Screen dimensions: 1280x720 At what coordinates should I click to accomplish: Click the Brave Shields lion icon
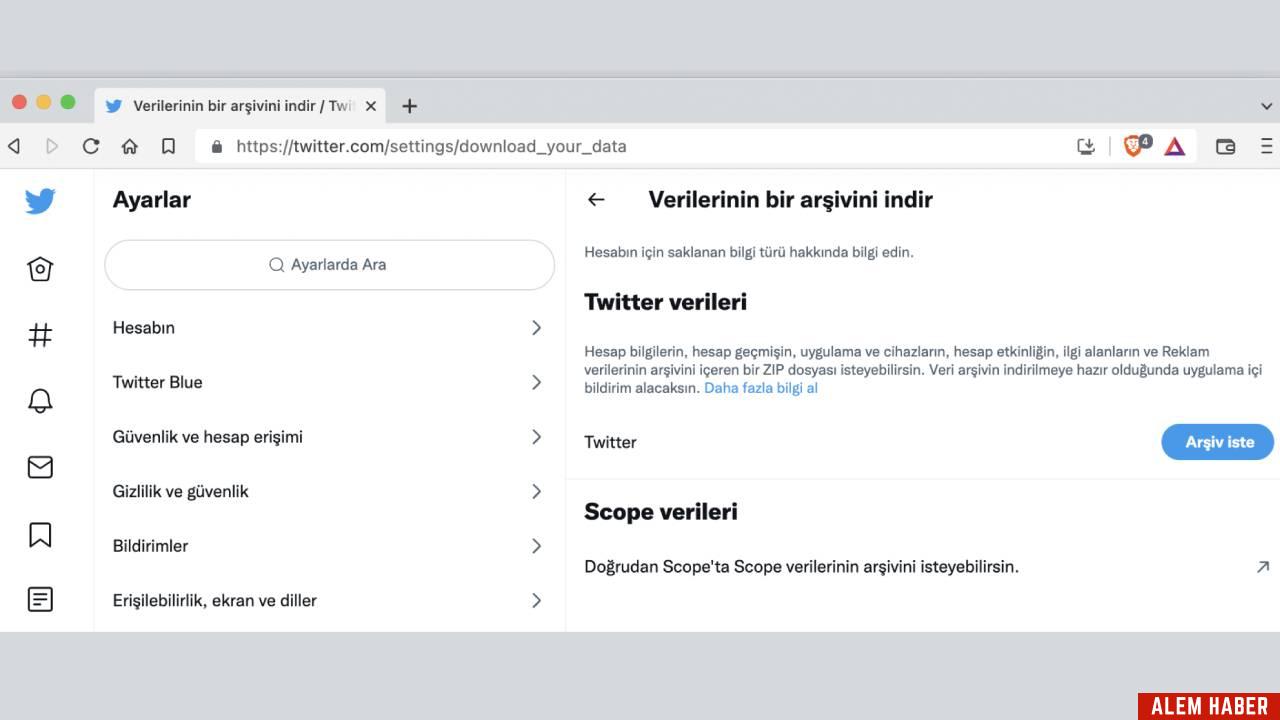click(1134, 146)
